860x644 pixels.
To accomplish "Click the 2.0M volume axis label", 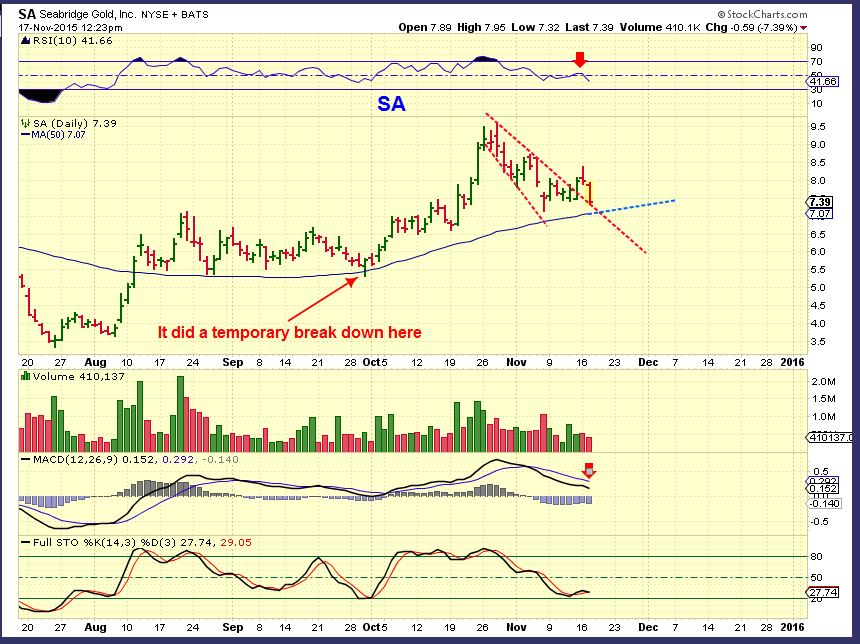I will pos(823,381).
